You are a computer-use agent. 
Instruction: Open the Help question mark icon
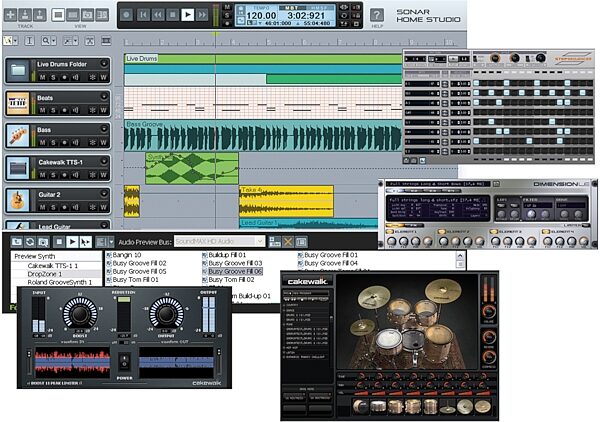377,15
